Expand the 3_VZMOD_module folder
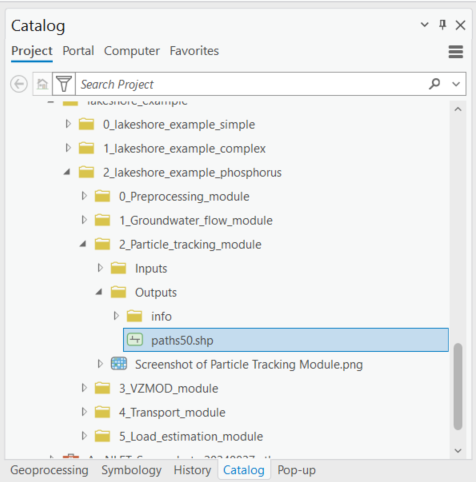This screenshot has height=482, width=476. click(x=84, y=388)
